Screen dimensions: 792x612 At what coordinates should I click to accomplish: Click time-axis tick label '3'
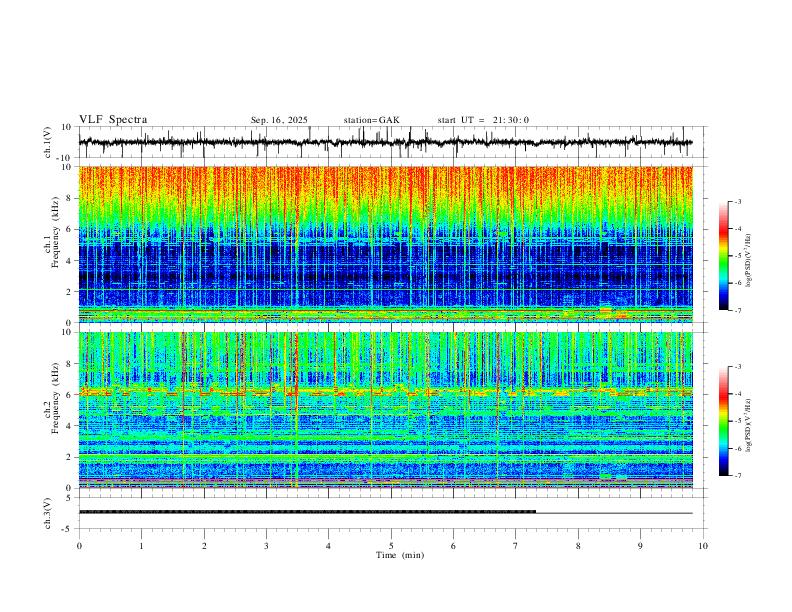tap(266, 546)
